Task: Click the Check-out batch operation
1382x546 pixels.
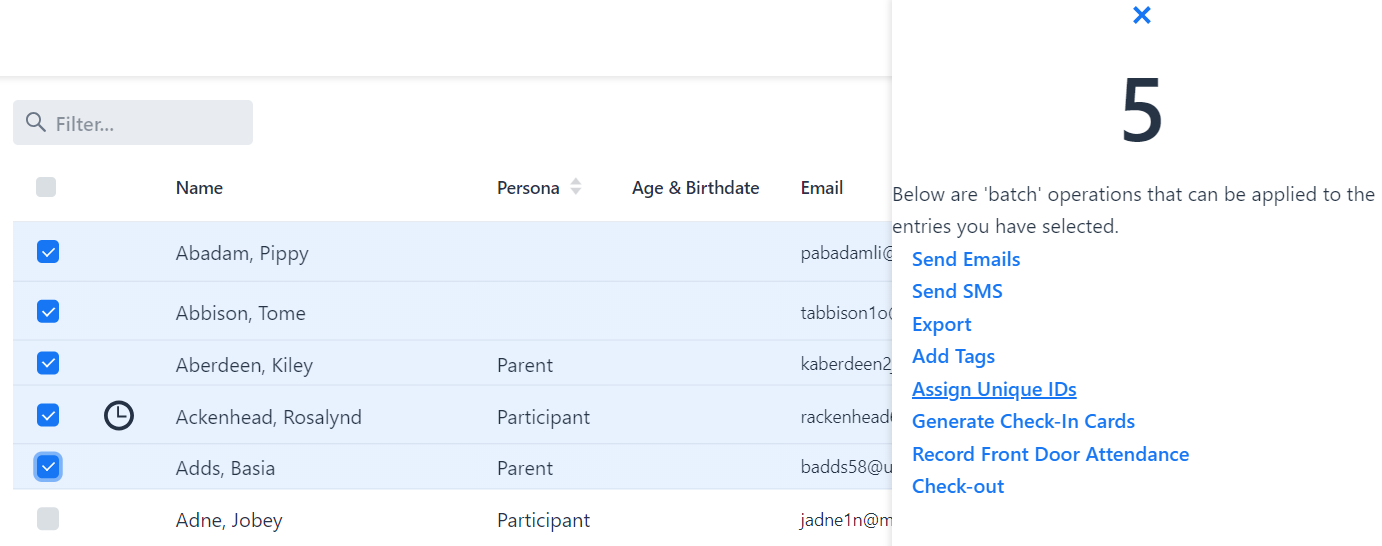Action: [957, 486]
